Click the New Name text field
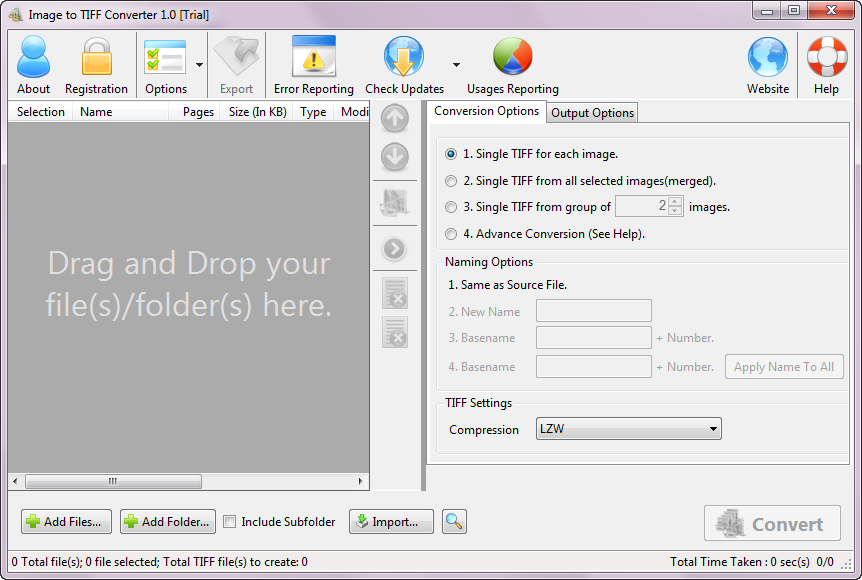Viewport: 862px width, 580px height. pyautogui.click(x=594, y=311)
